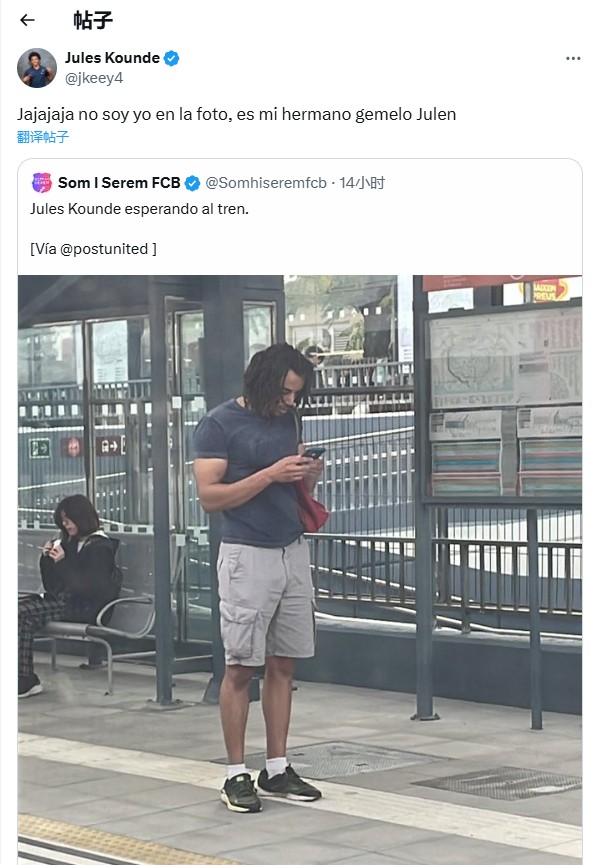Enlarge the train station photo
This screenshot has width=596, height=865.
(x=300, y=570)
